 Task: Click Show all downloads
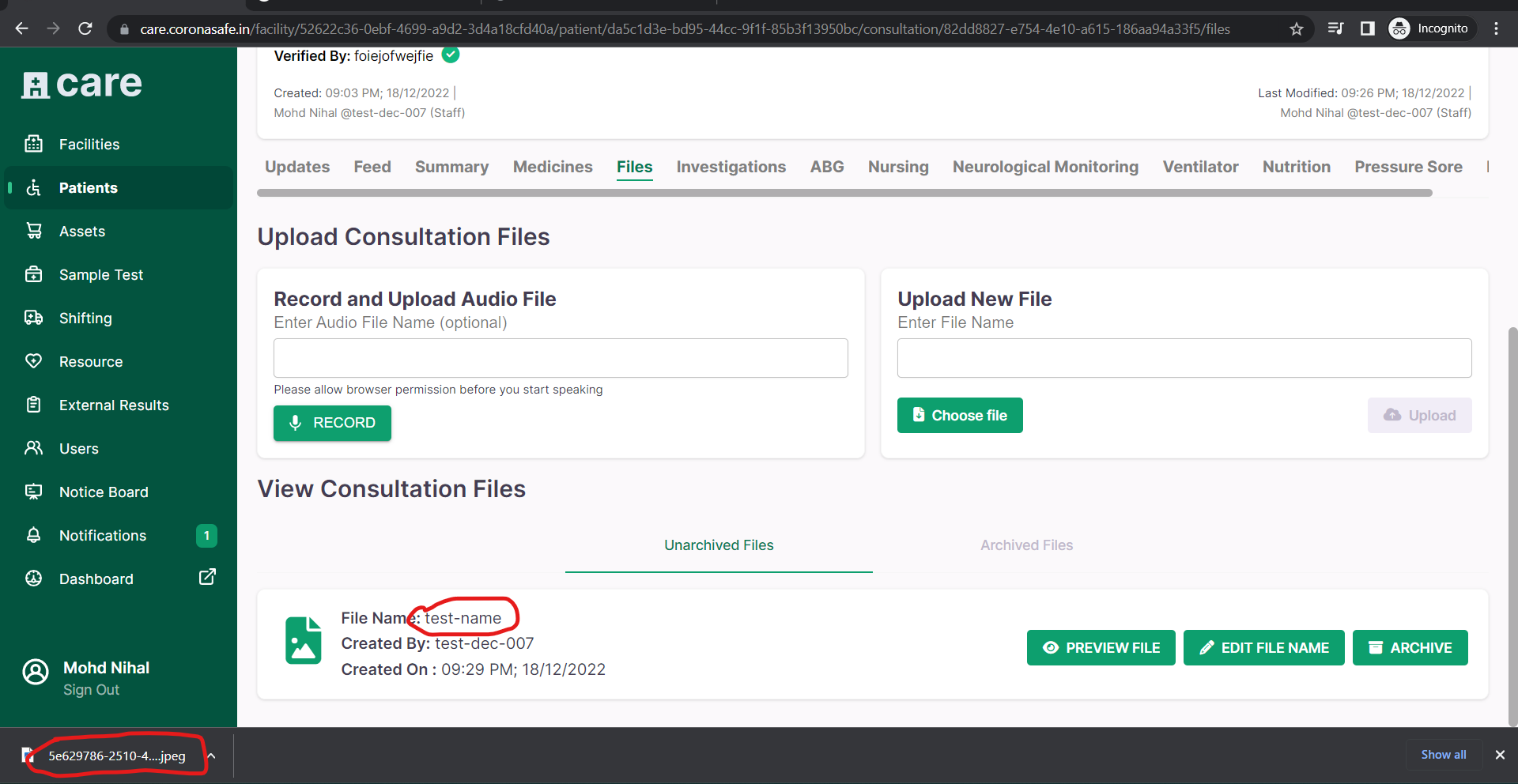tap(1443, 755)
